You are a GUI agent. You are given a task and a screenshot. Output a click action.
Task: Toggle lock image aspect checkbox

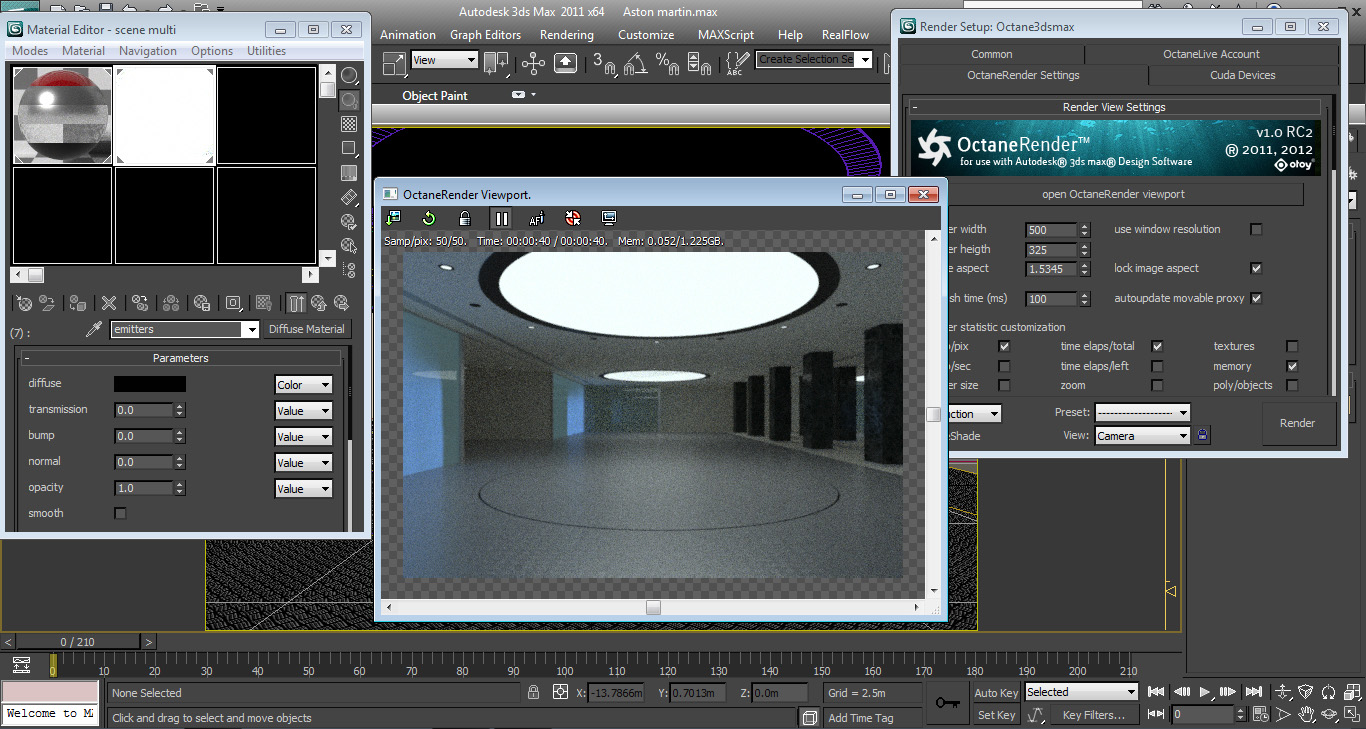pyautogui.click(x=1257, y=268)
